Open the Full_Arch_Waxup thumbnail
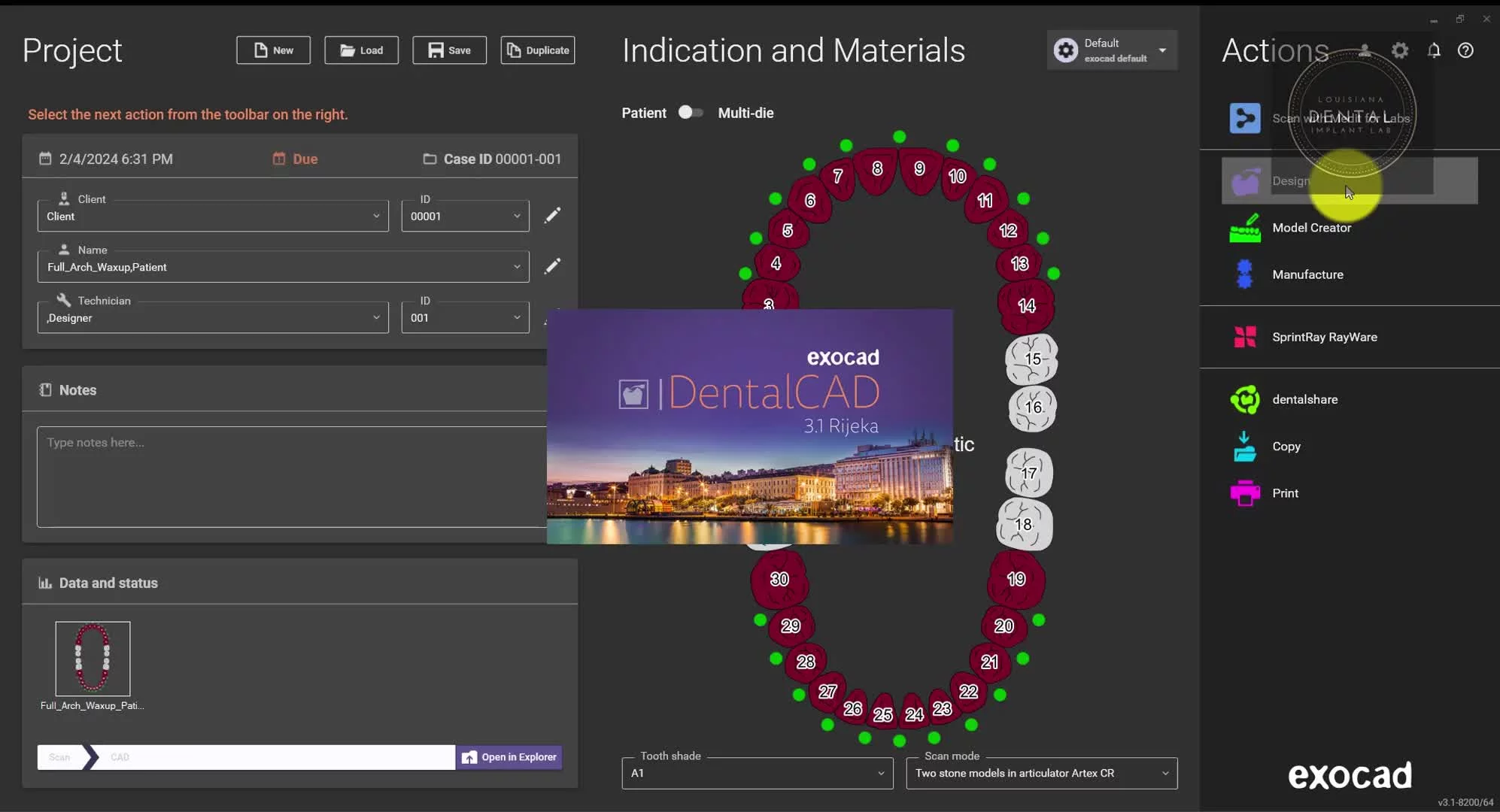This screenshot has height=812, width=1500. [93, 659]
